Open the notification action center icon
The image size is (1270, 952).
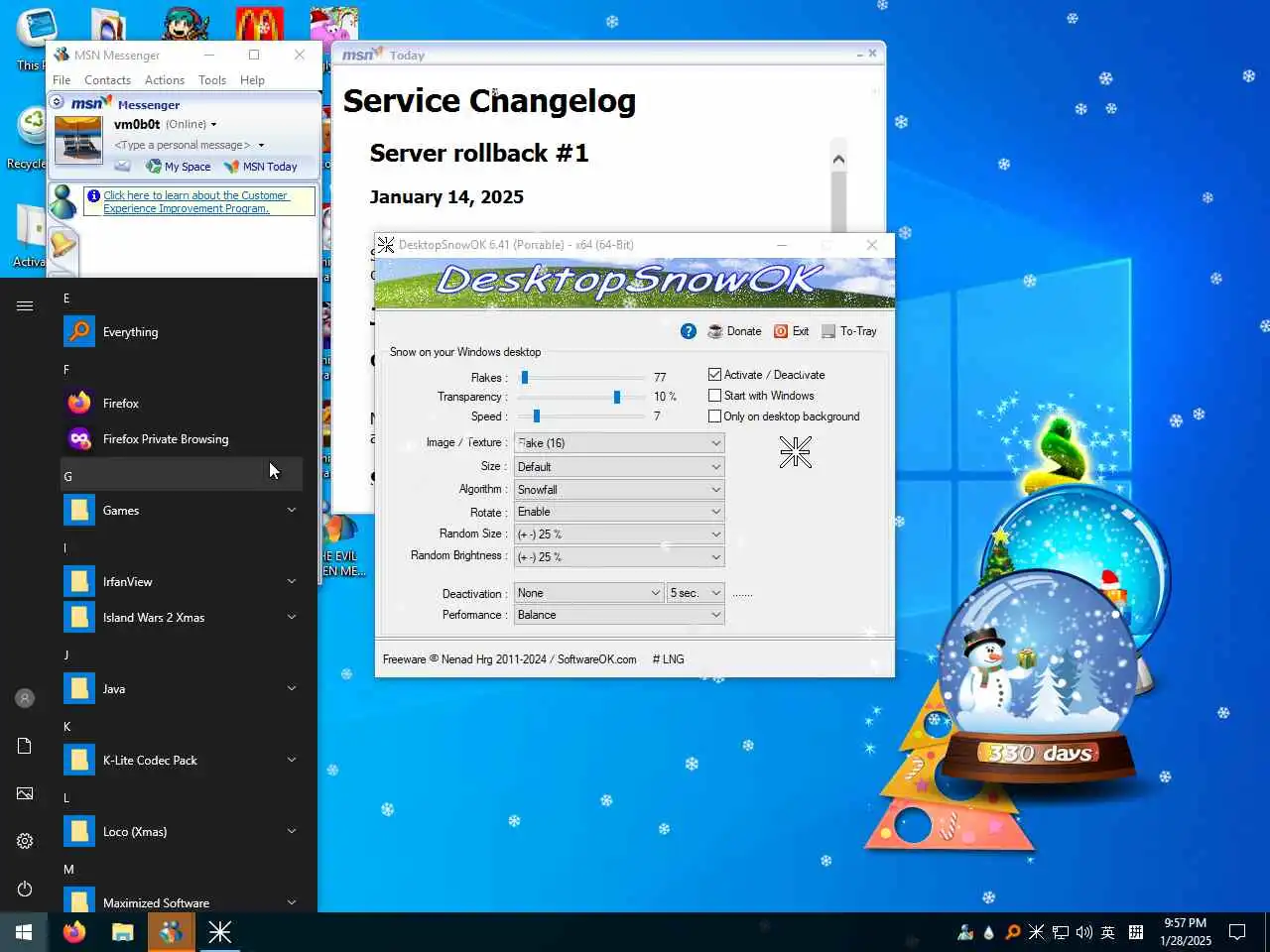coord(1237,932)
